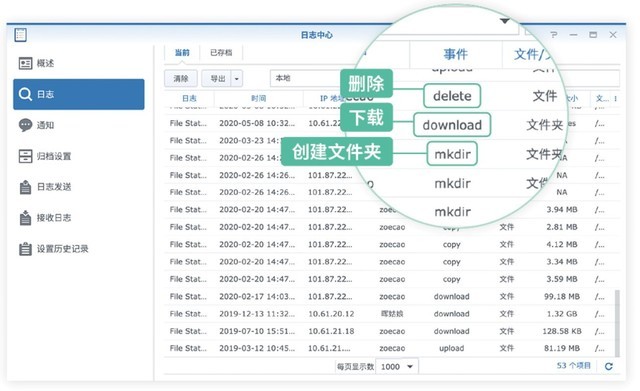The width and height of the screenshot is (640, 391).
Task: Open the Log Center app icon
Action: pyautogui.click(x=20, y=35)
